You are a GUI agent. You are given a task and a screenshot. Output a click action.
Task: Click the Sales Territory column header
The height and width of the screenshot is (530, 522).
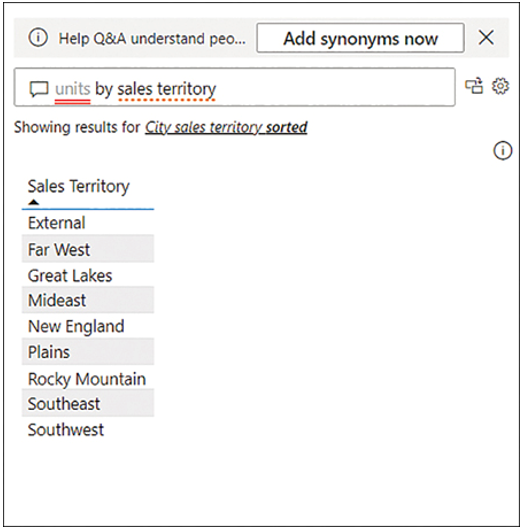point(78,186)
